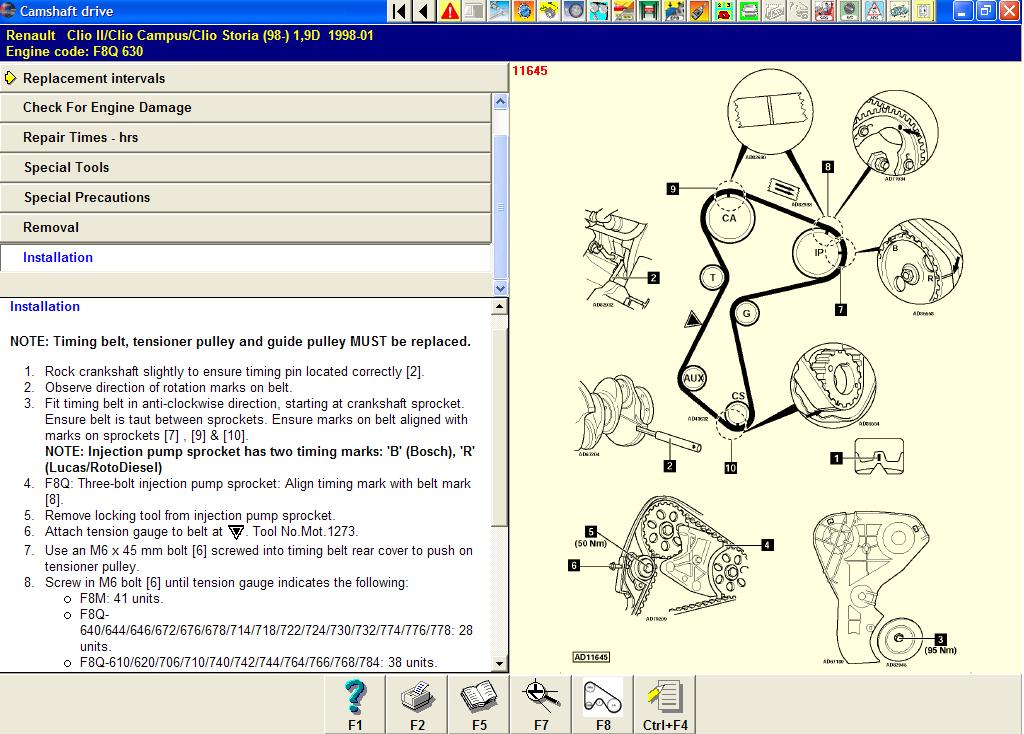Open the green vehicle lift icon
1024x734 pixels.
tap(648, 11)
